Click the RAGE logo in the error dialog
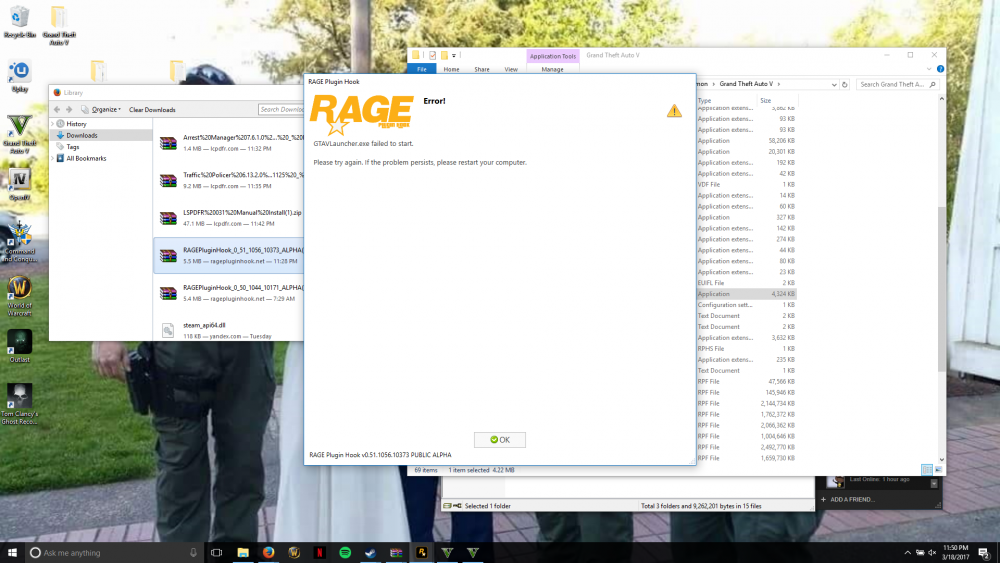 pos(362,114)
